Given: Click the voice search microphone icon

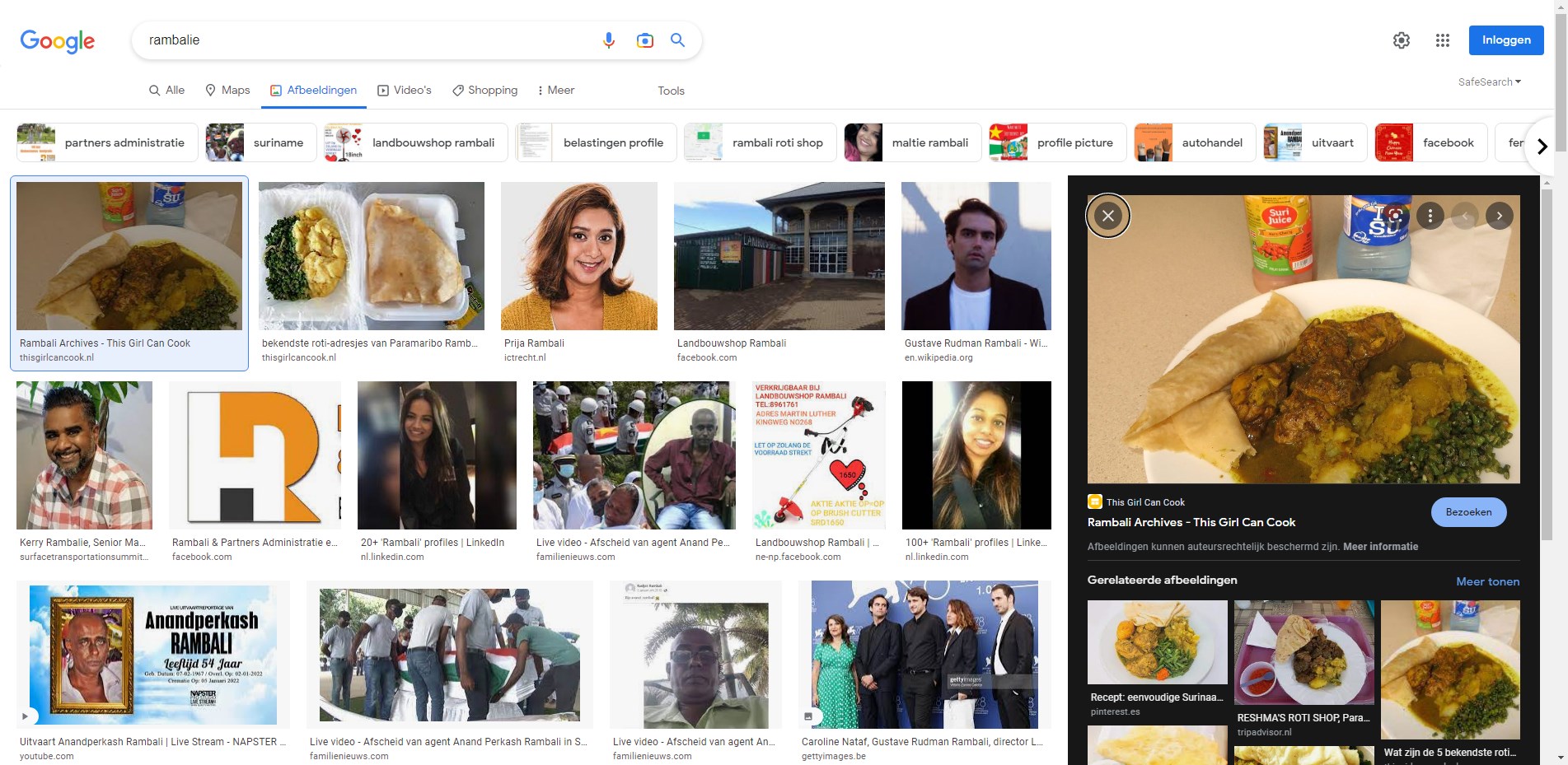Looking at the screenshot, I should [608, 40].
